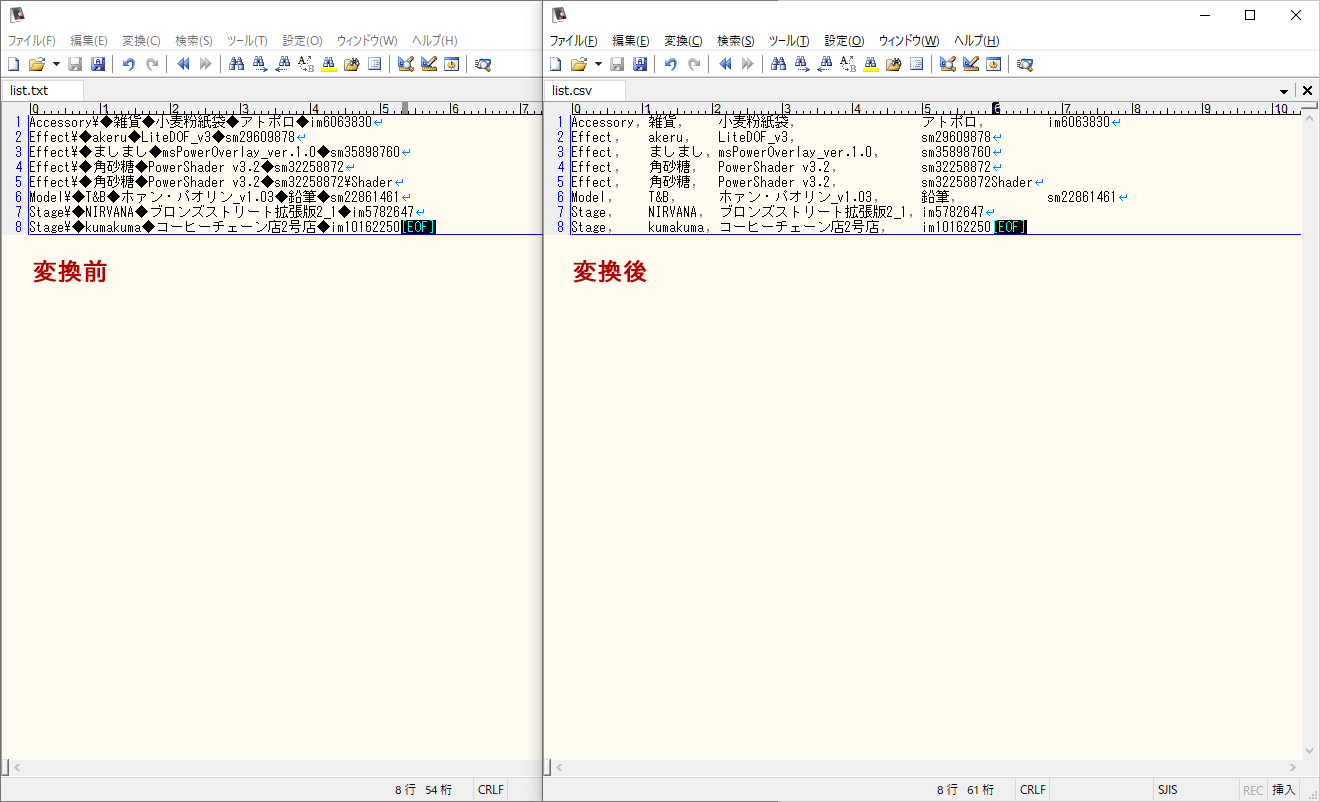Click the SJIS encoding field in status bar
1320x802 pixels.
(x=1167, y=790)
